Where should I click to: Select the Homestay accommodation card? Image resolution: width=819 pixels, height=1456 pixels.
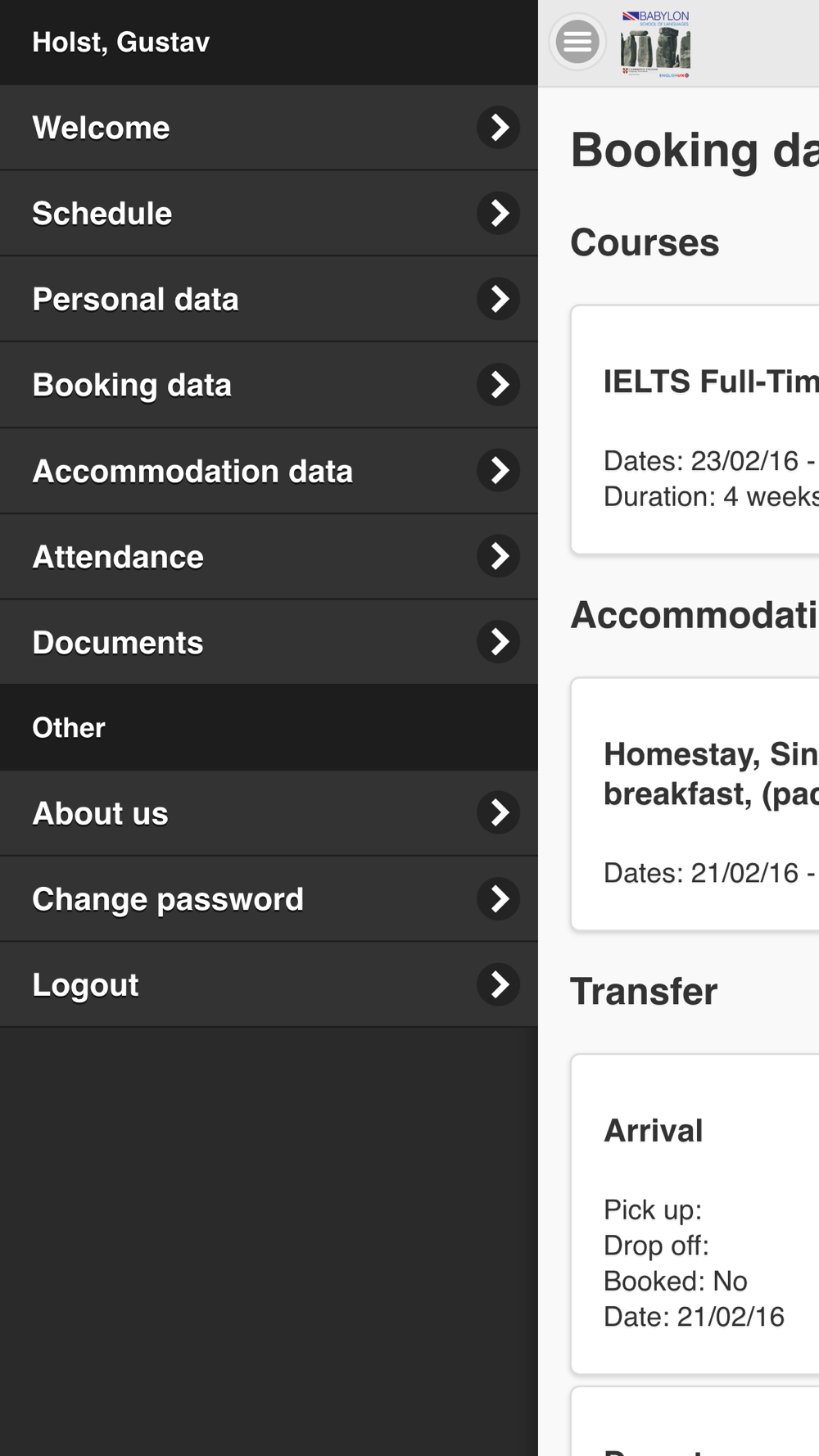pyautogui.click(x=695, y=804)
